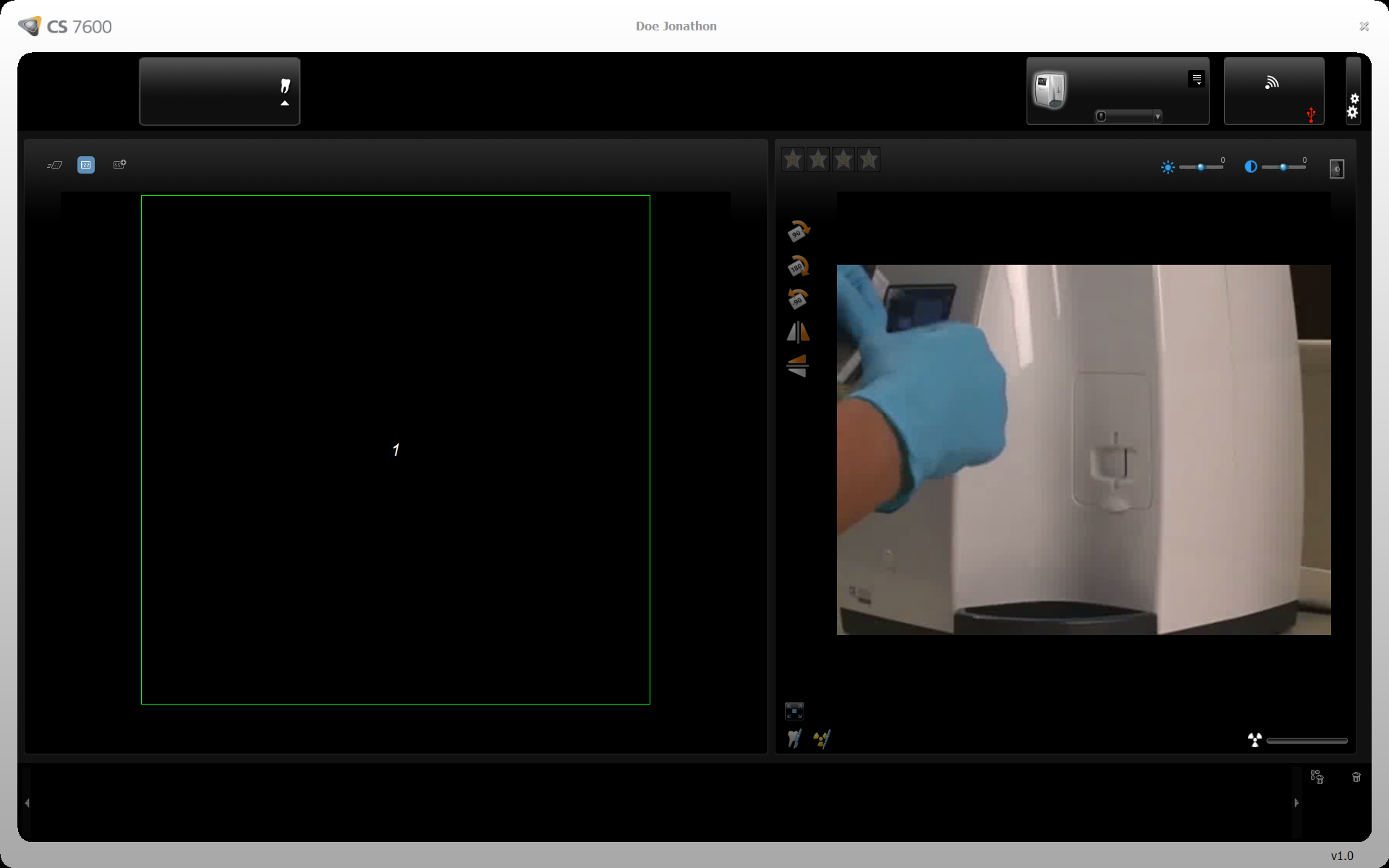Click the add plate template icon
The height and width of the screenshot is (868, 1389).
[120, 165]
